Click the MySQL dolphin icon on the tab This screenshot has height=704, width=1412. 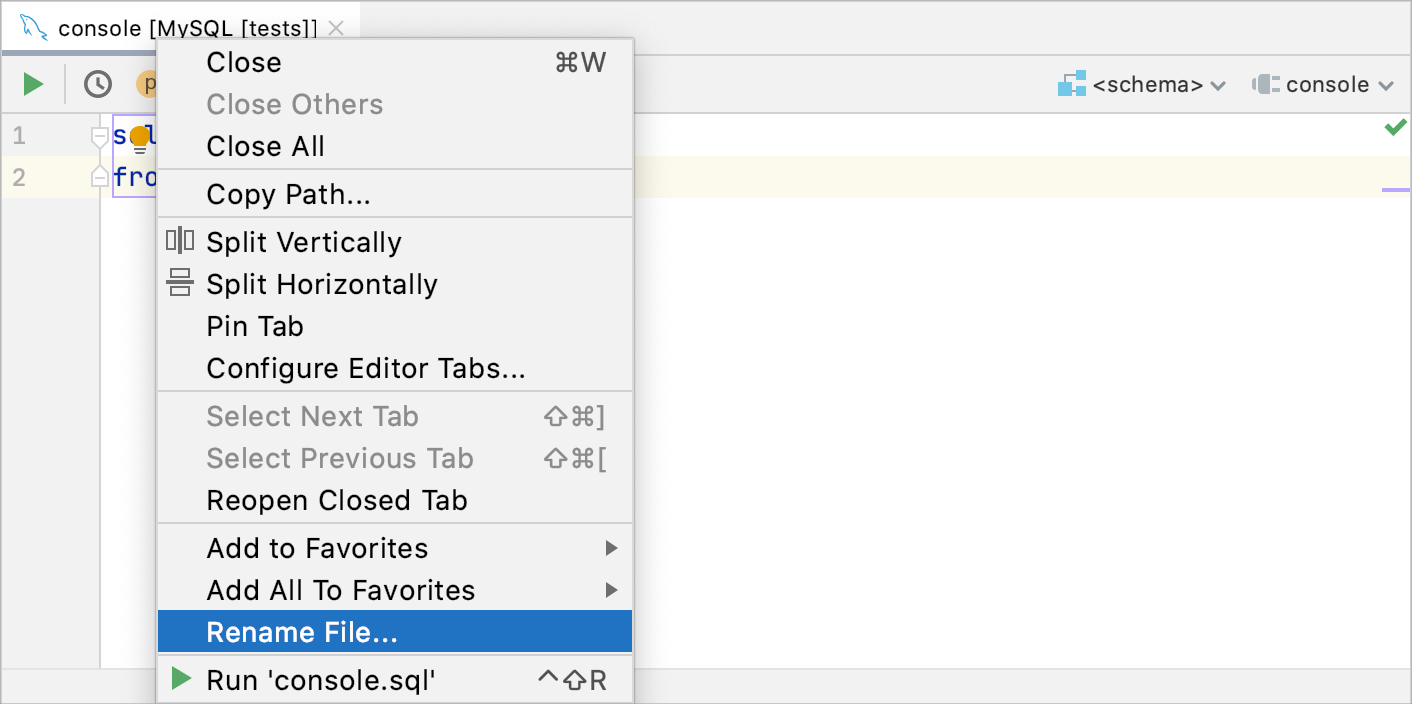point(30,26)
